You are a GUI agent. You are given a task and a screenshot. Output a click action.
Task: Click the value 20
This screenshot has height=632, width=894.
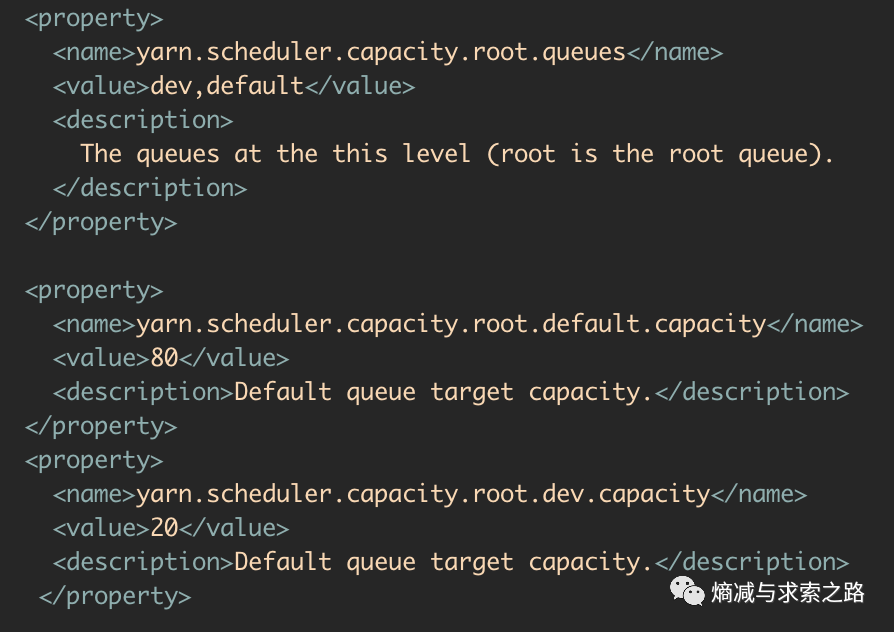pos(164,528)
